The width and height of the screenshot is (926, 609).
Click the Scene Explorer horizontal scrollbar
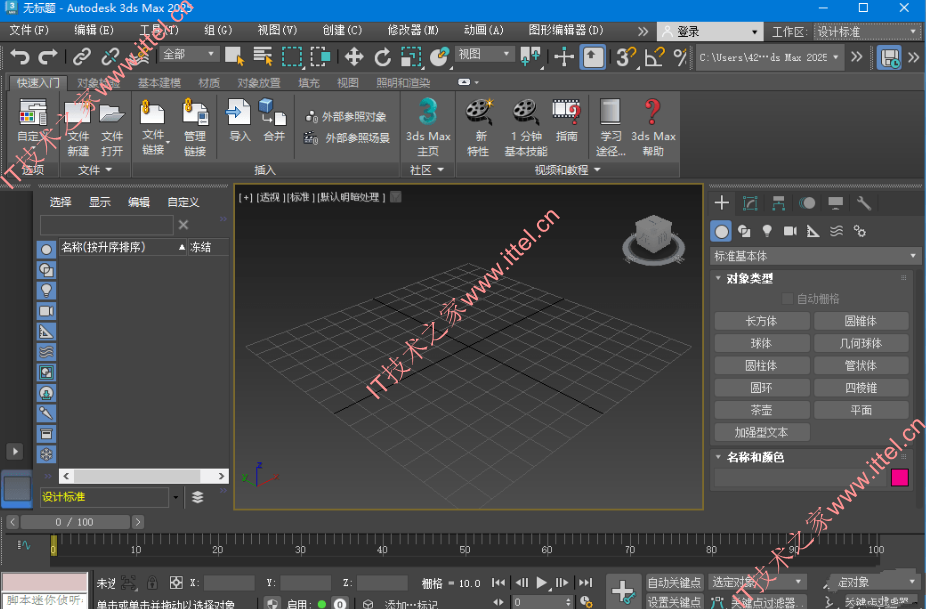click(144, 476)
